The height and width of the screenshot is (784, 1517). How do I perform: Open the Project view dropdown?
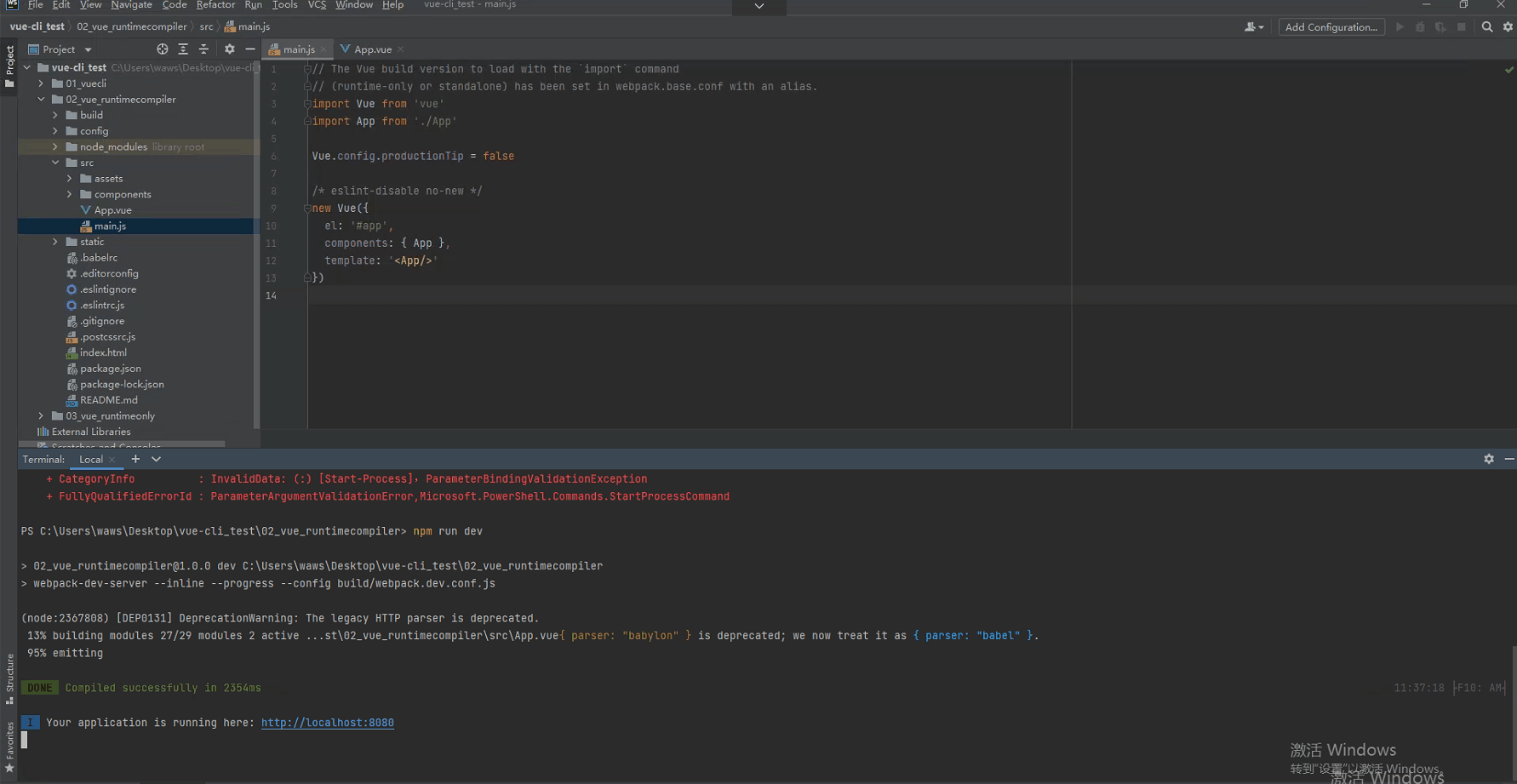88,49
